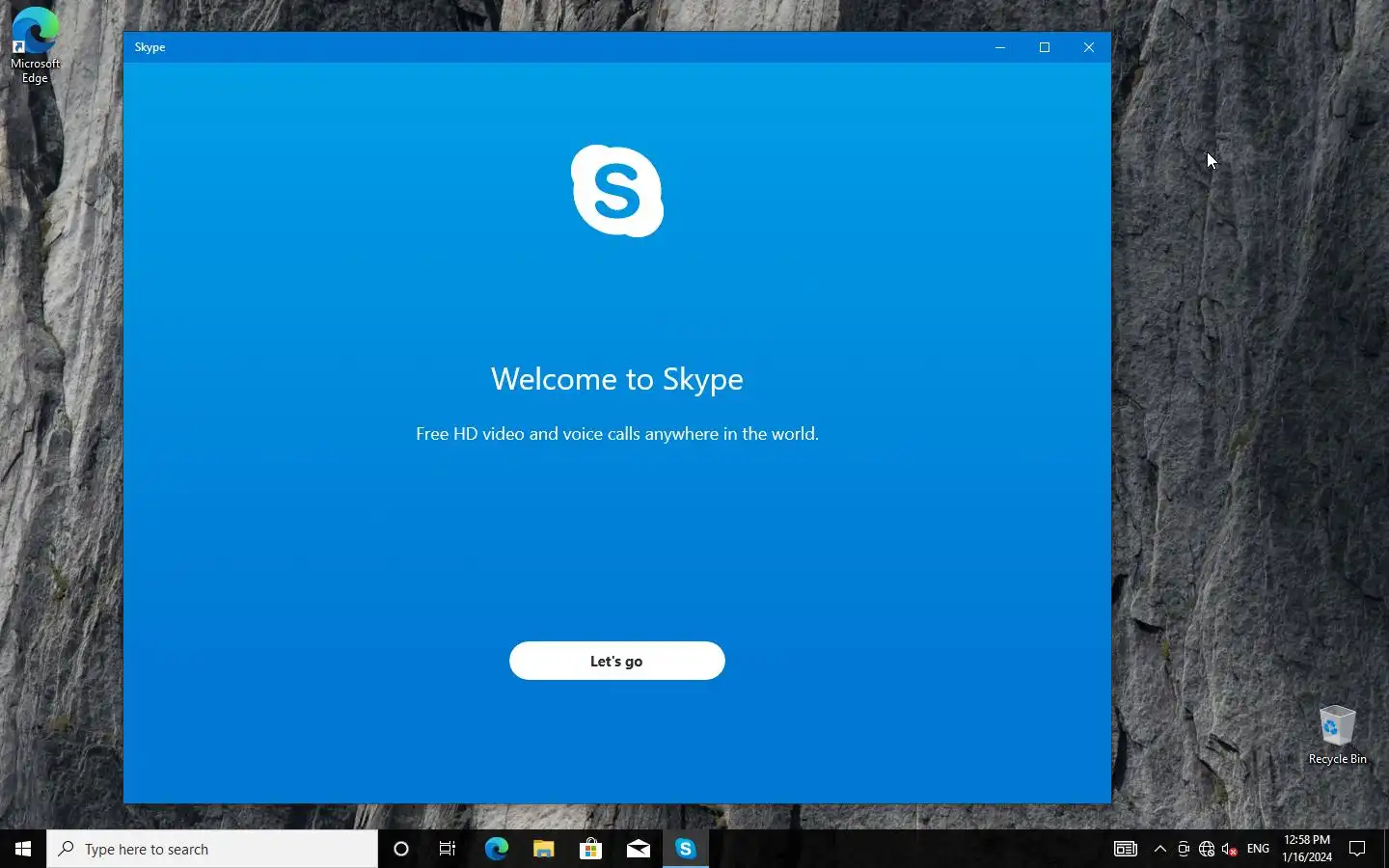
Task: Click the muted volume tray icon
Action: pos(1230,849)
